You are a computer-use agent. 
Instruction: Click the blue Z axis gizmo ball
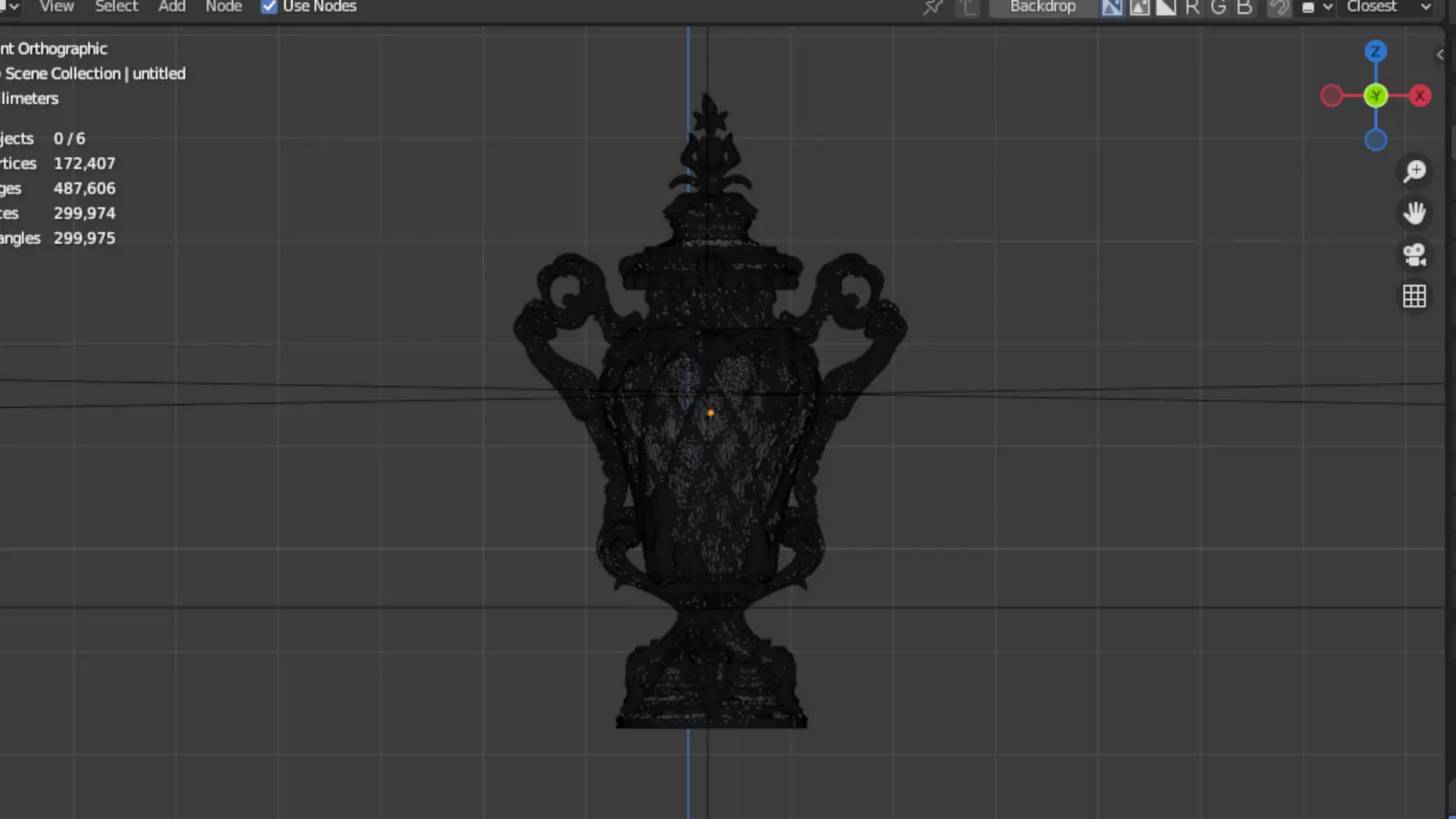pyautogui.click(x=1376, y=52)
